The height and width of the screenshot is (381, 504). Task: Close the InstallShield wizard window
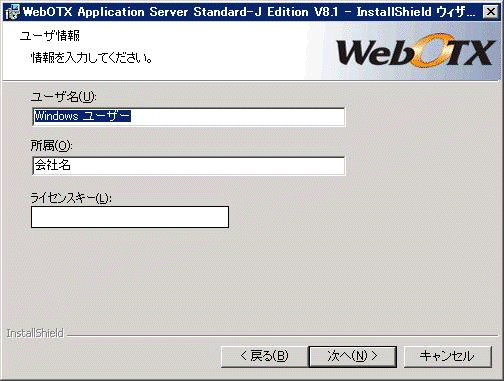pos(491,12)
